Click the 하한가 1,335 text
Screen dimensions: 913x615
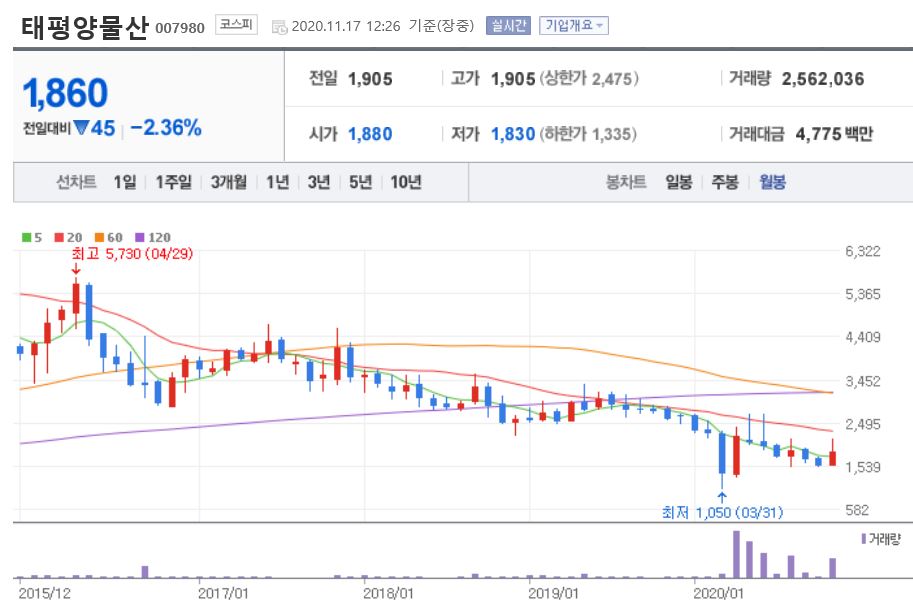[x=588, y=135]
